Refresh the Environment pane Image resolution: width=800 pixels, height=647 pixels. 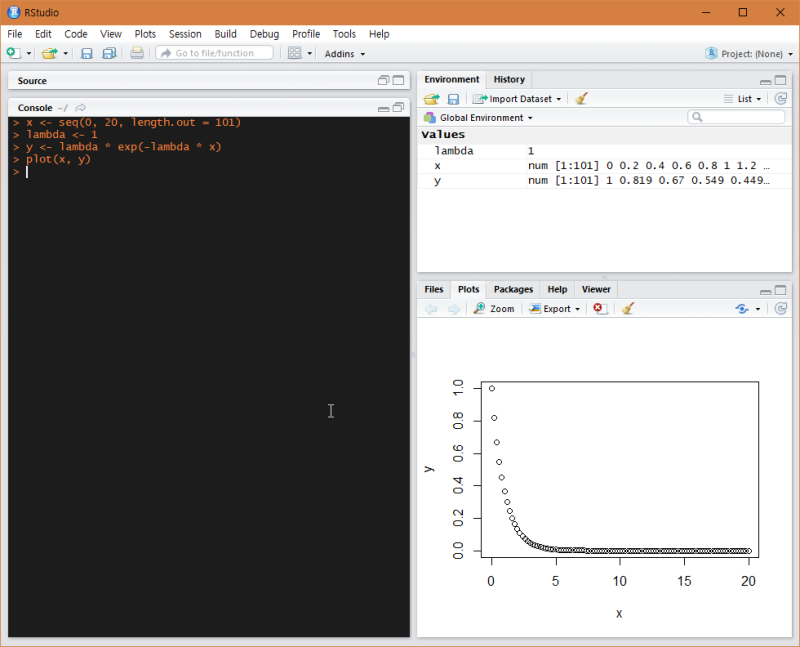click(781, 99)
